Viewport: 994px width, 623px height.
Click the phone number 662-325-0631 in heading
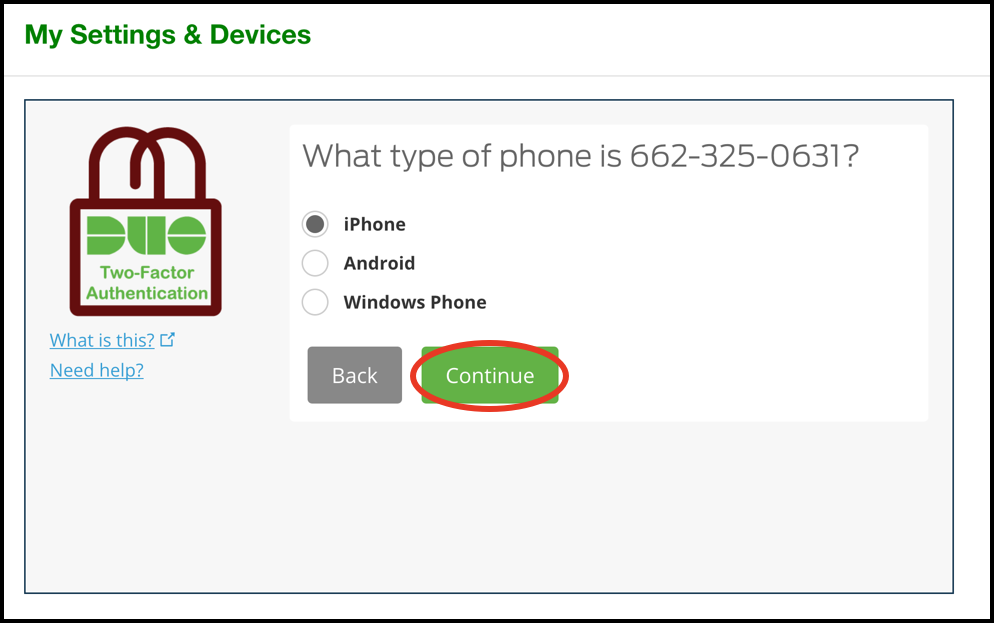pyautogui.click(x=738, y=155)
